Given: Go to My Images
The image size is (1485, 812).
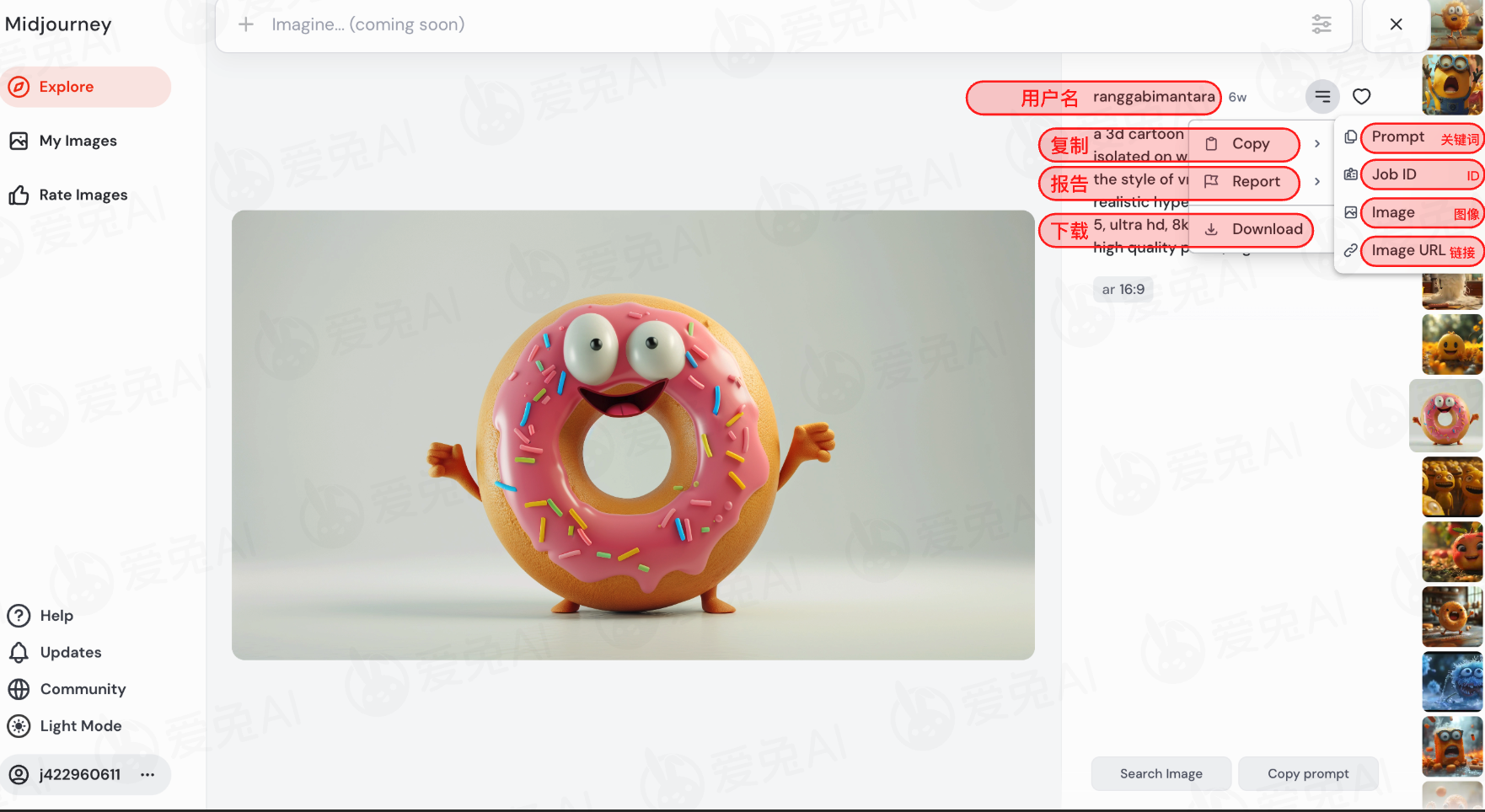Looking at the screenshot, I should pos(78,141).
